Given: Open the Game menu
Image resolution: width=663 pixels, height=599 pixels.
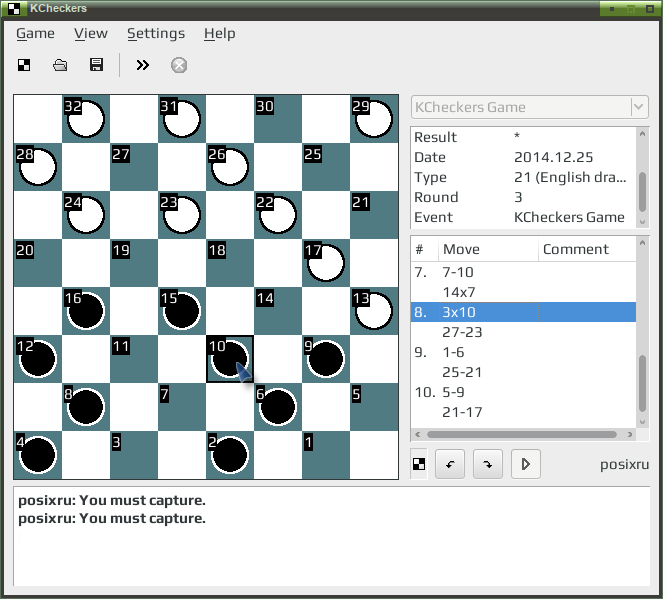Looking at the screenshot, I should (x=36, y=33).
